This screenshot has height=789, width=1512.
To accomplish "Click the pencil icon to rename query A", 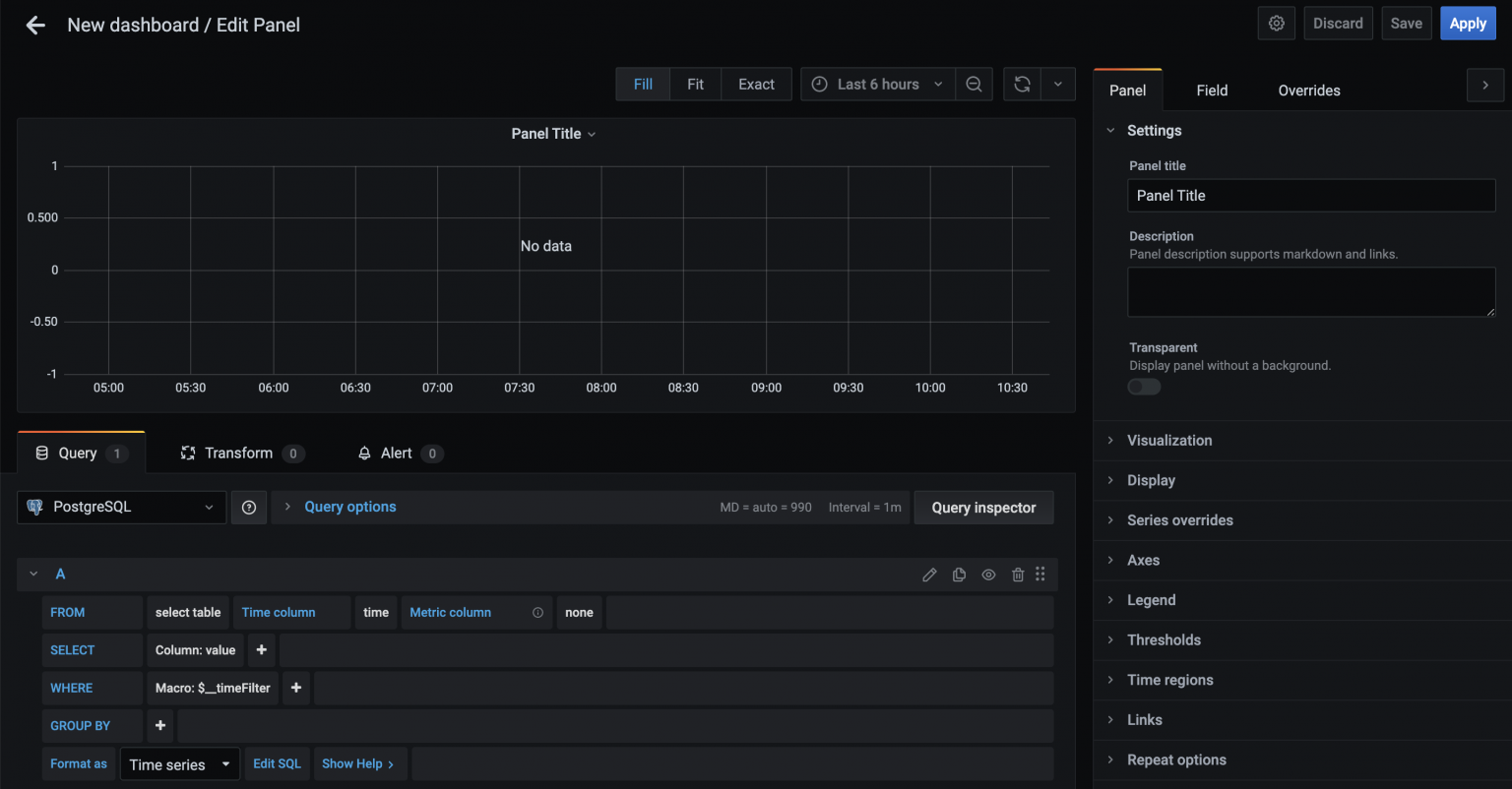I will (929, 575).
